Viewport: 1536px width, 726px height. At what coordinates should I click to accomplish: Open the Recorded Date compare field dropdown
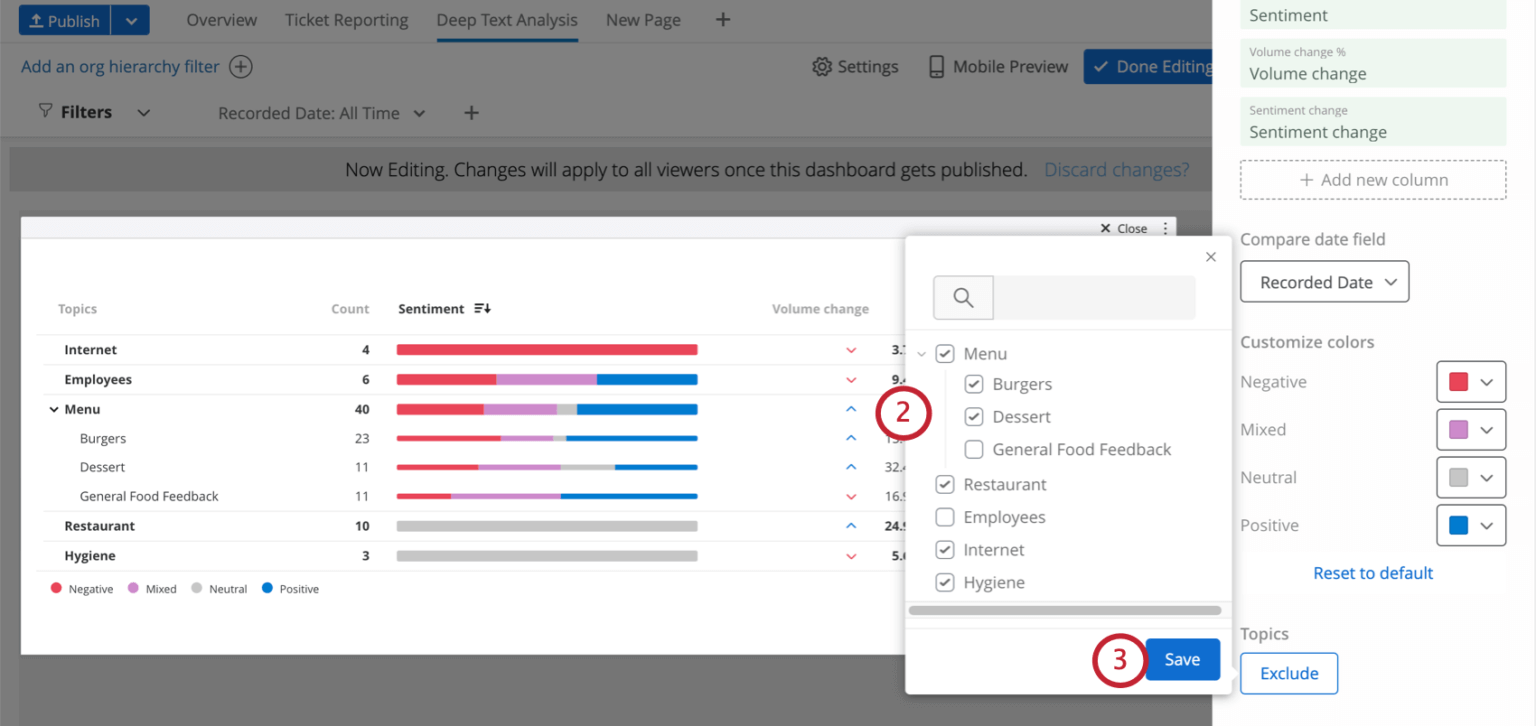click(x=1324, y=282)
